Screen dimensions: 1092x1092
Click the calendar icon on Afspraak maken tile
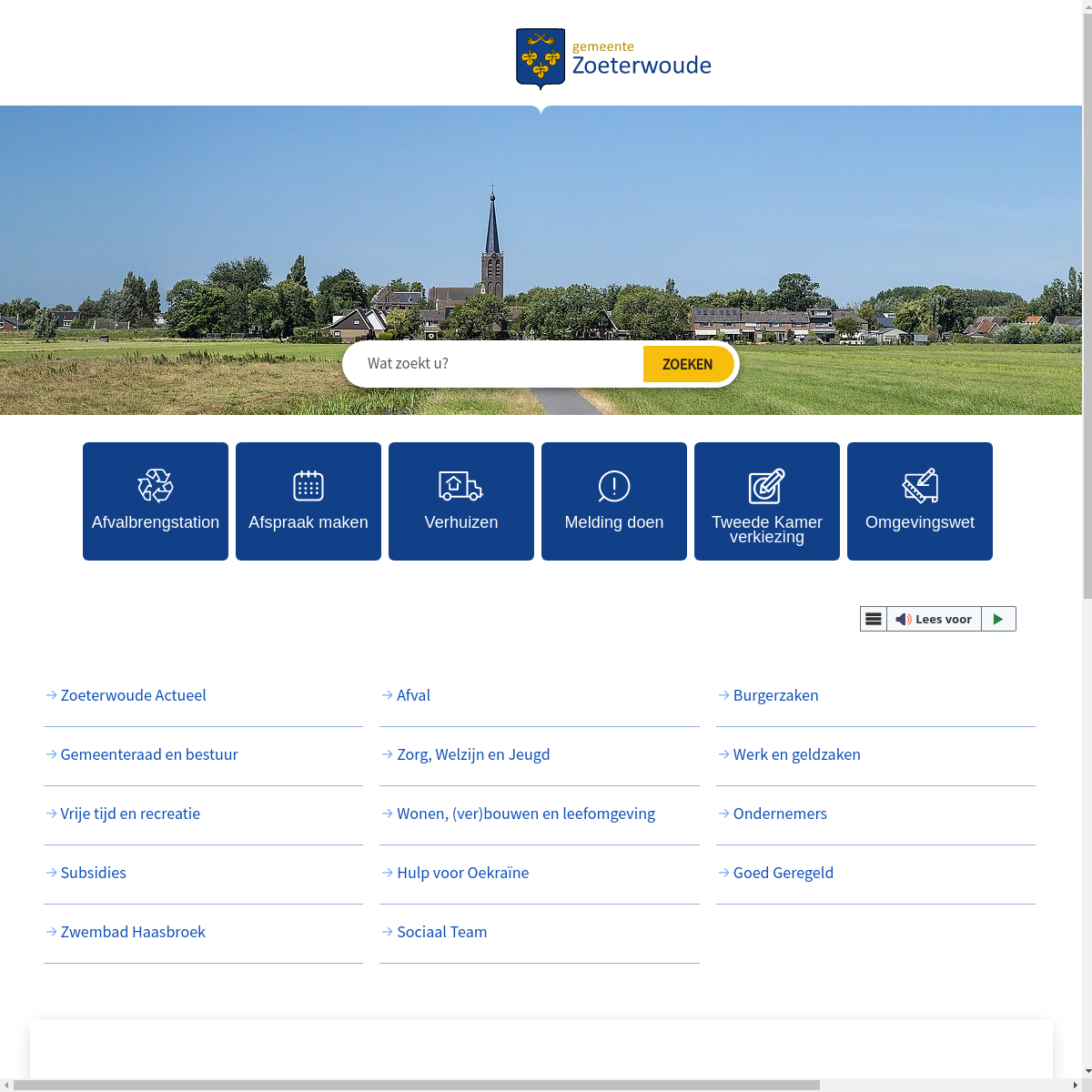(308, 486)
